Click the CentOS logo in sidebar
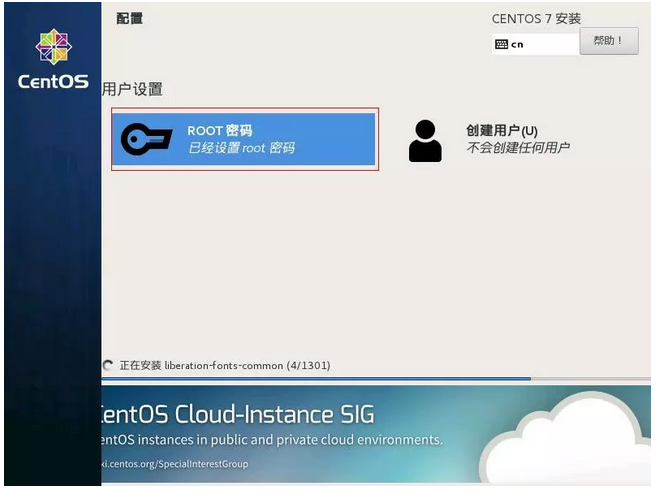 [54, 47]
